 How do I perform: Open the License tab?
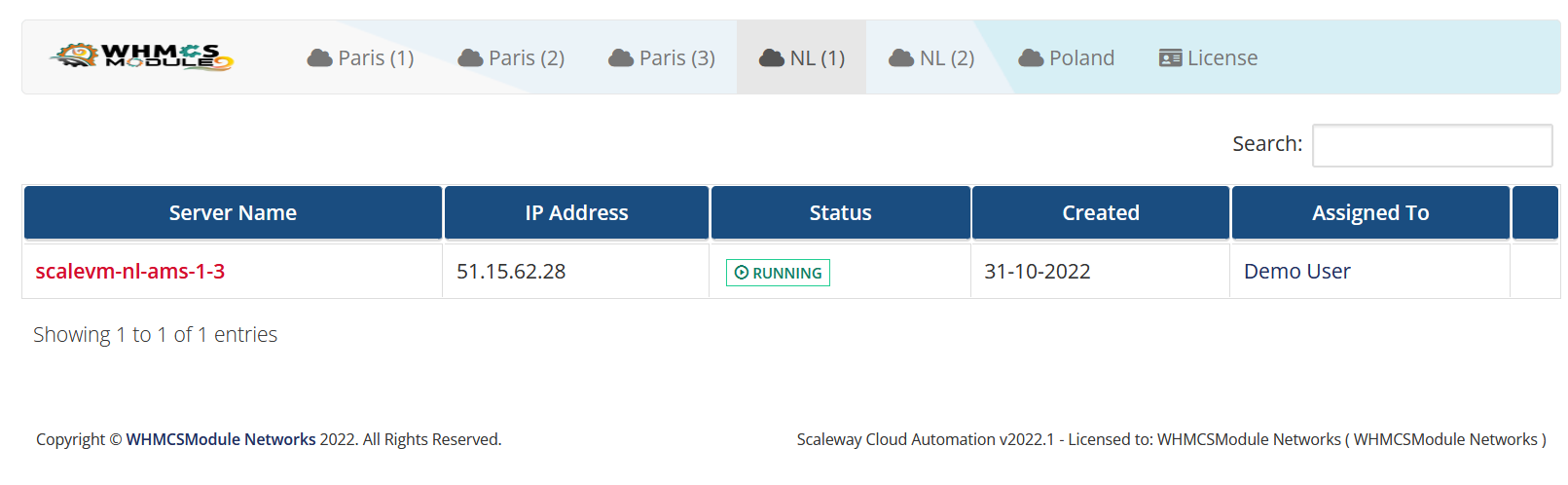point(1208,58)
